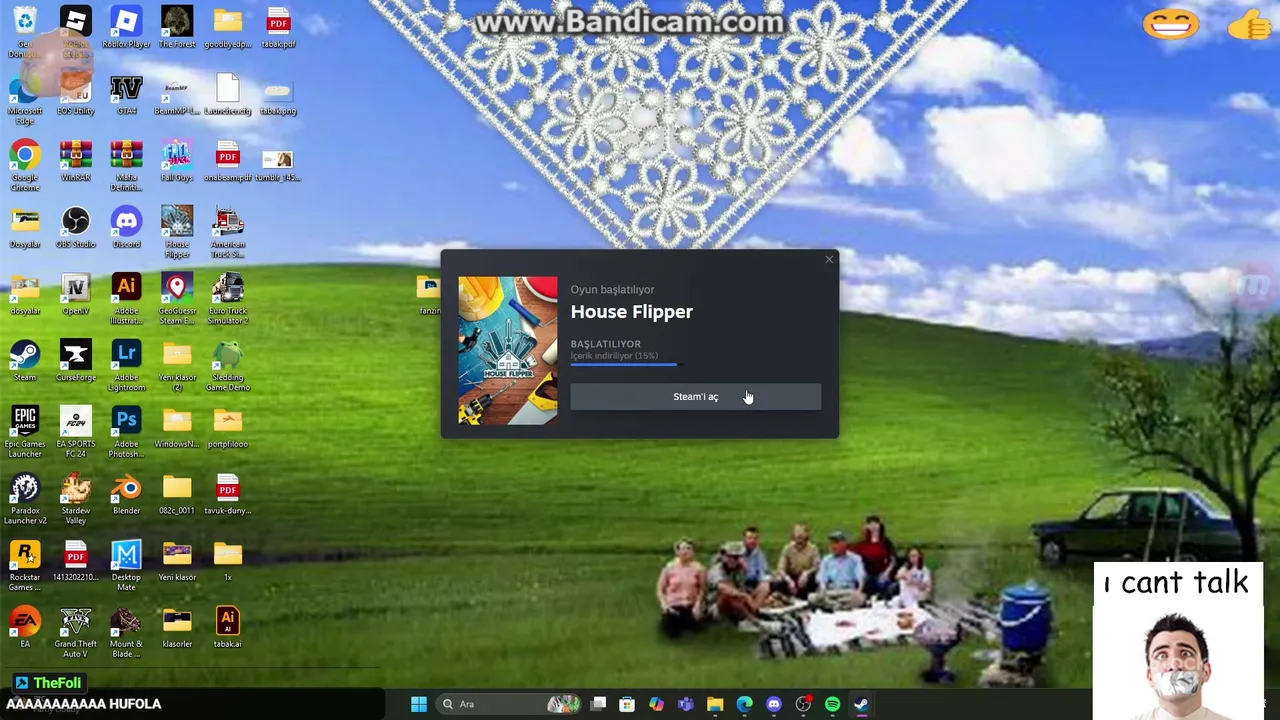Image resolution: width=1280 pixels, height=720 pixels.
Task: Close the House Flipper launch dialog
Action: tap(829, 260)
